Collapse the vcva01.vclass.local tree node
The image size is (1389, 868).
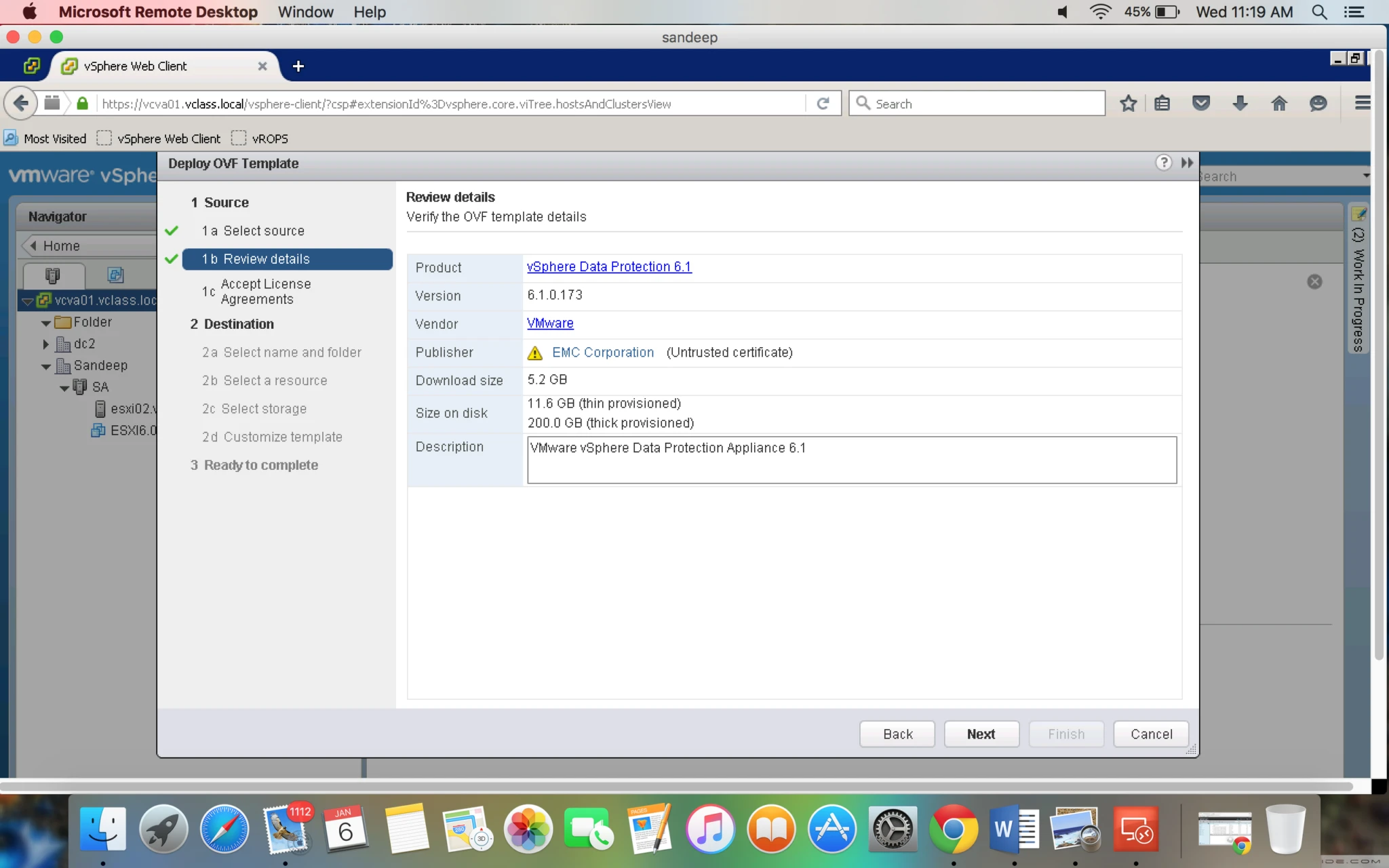point(27,301)
